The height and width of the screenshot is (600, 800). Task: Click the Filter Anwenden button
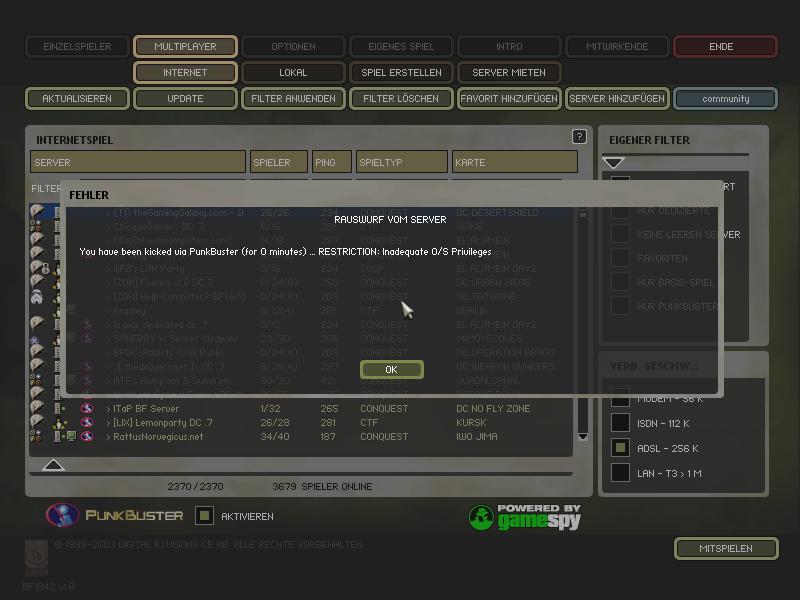(293, 98)
